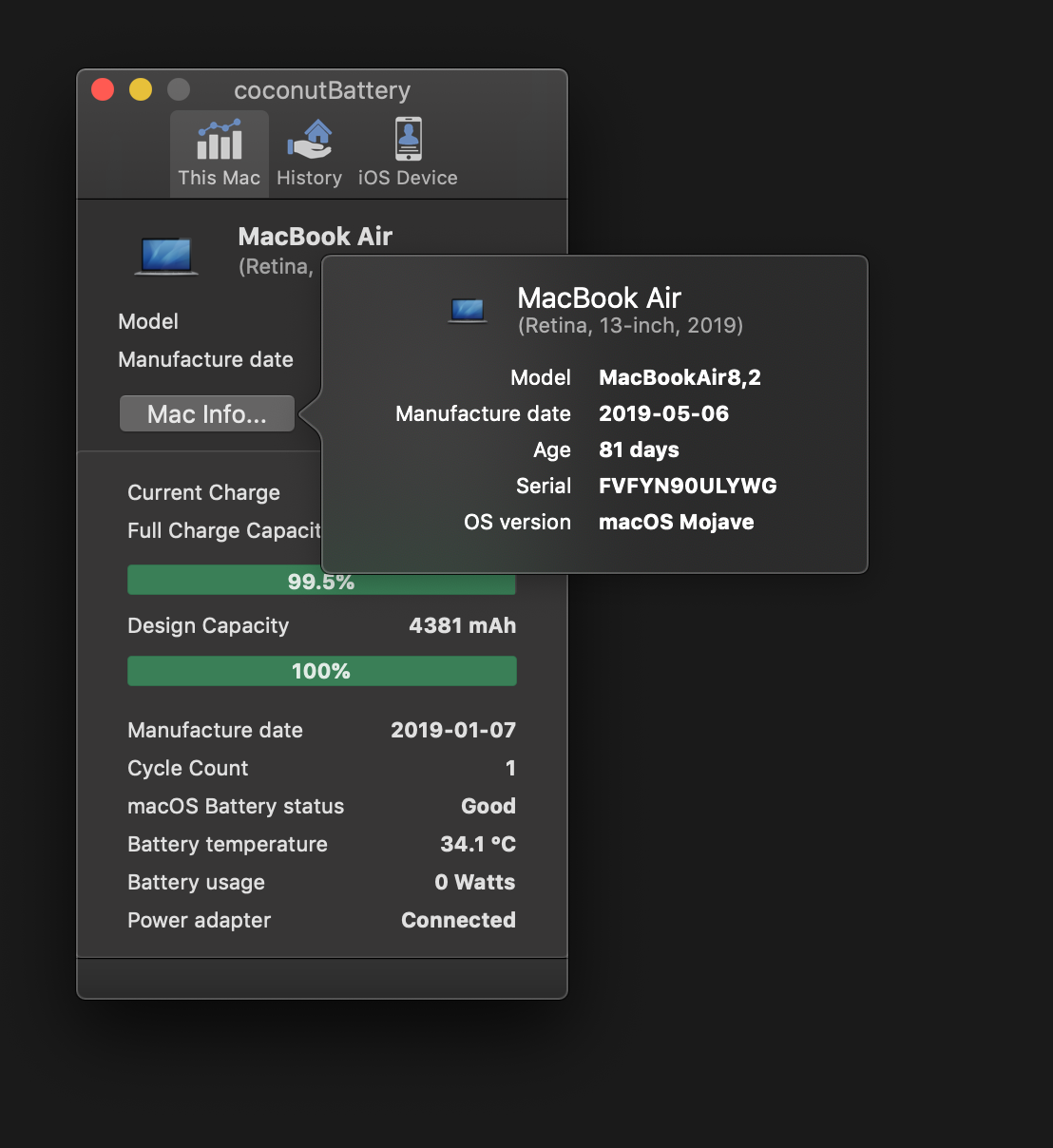
Task: Click the coconutBattery window title
Action: pyautogui.click(x=322, y=90)
